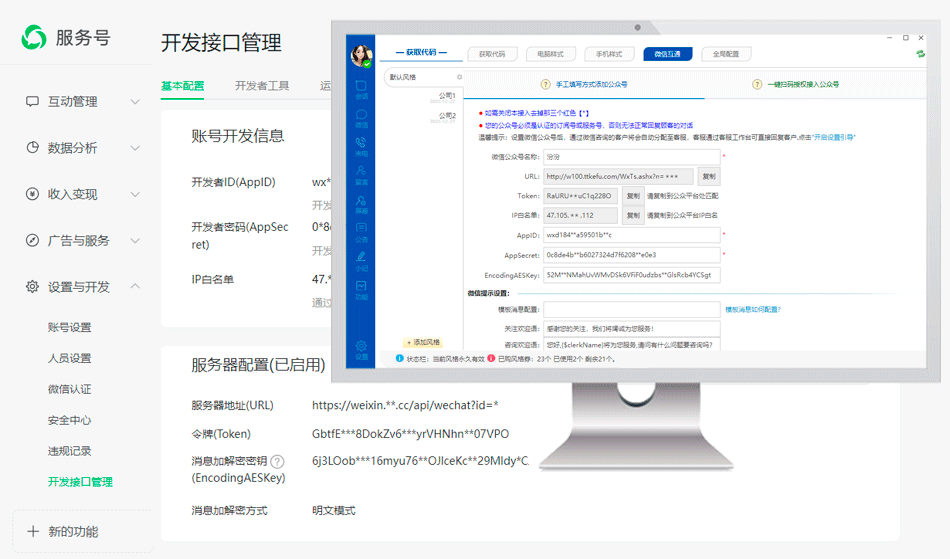950x559 pixels.
Task: Open 来电 phone icon in the blue sidebar
Action: [361, 142]
